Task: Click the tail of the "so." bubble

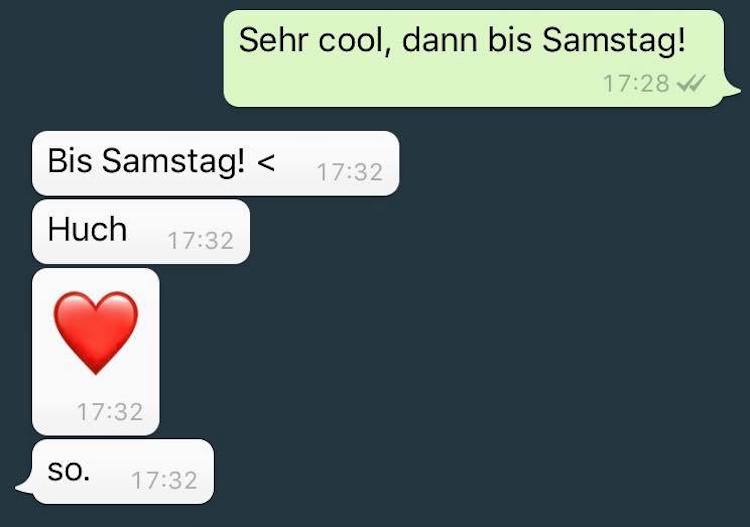Action: tap(24, 487)
